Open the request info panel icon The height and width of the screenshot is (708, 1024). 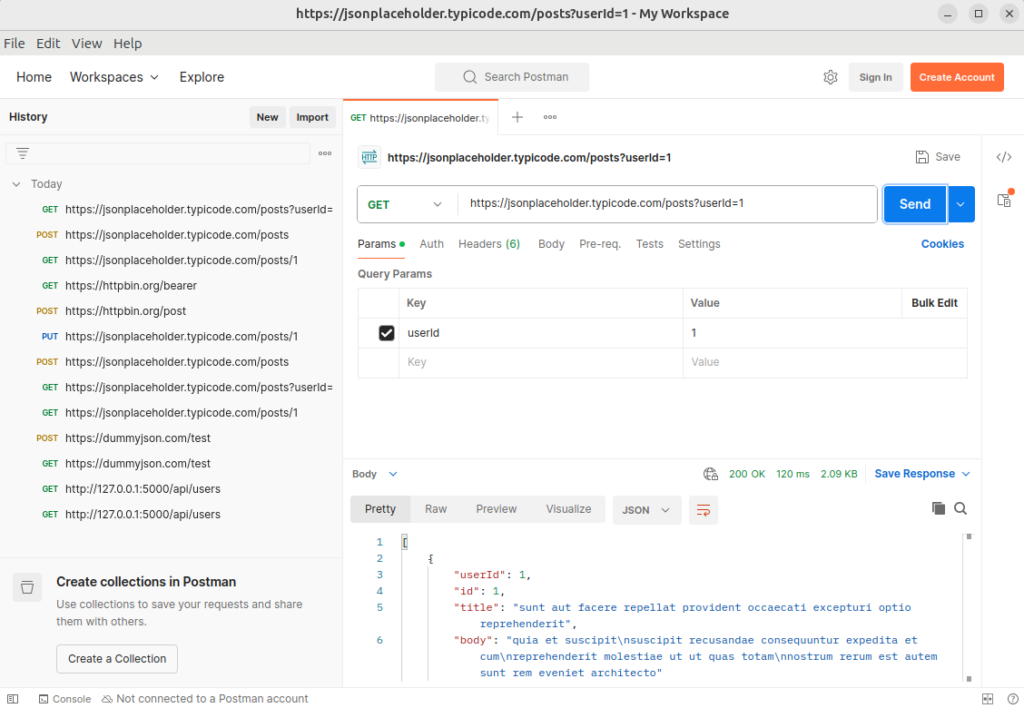[x=1004, y=199]
